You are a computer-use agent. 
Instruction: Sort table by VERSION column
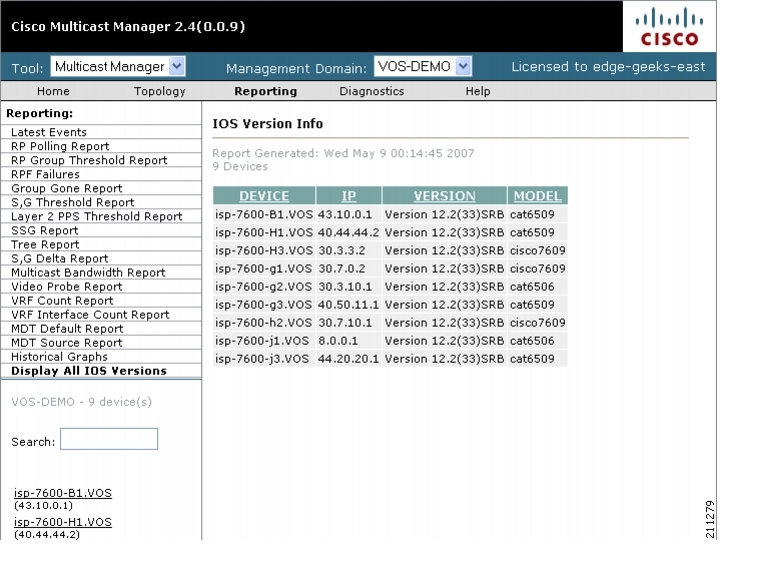(444, 196)
